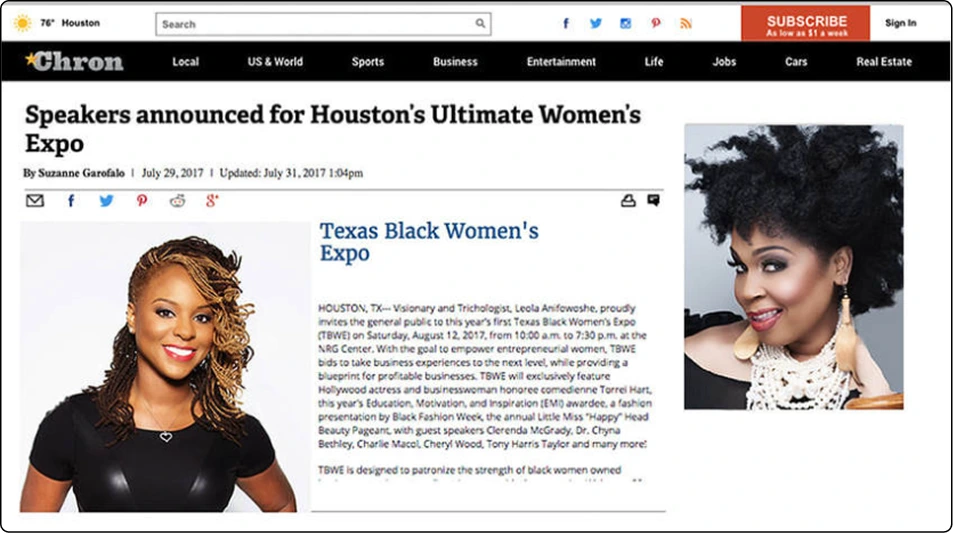Screen dimensions: 953x533
Task: Open the Twitter icon in top header
Action: [x=596, y=23]
